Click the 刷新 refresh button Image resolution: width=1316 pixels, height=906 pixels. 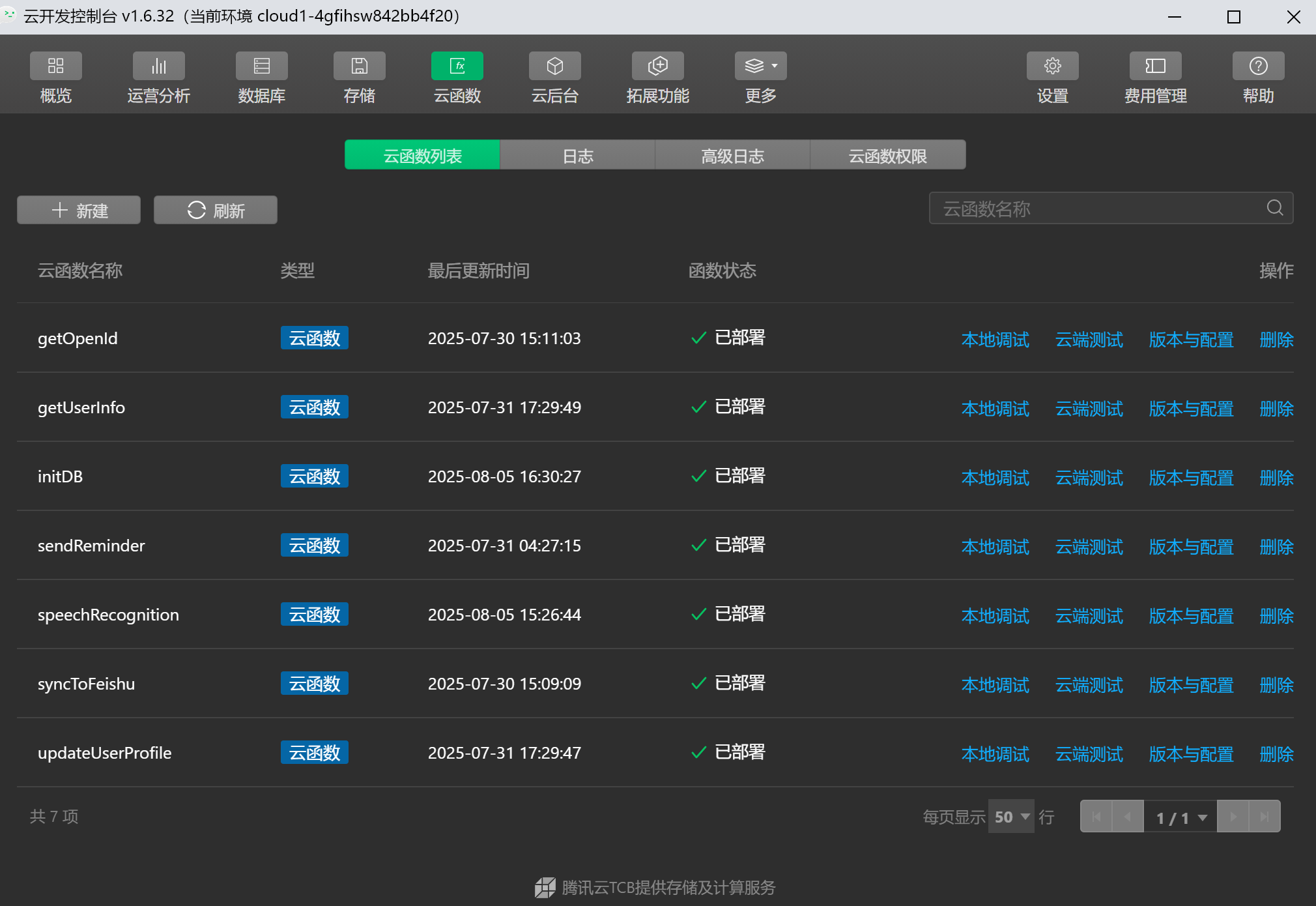point(216,210)
